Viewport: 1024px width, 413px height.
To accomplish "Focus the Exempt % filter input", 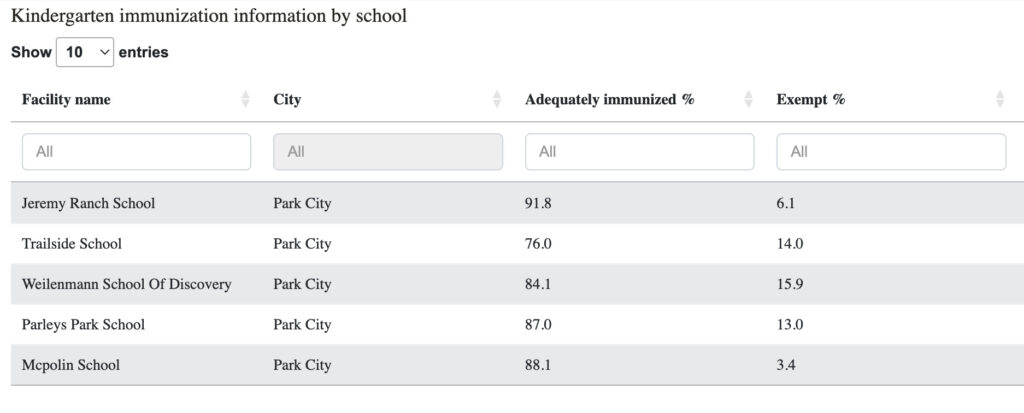I will coord(891,152).
